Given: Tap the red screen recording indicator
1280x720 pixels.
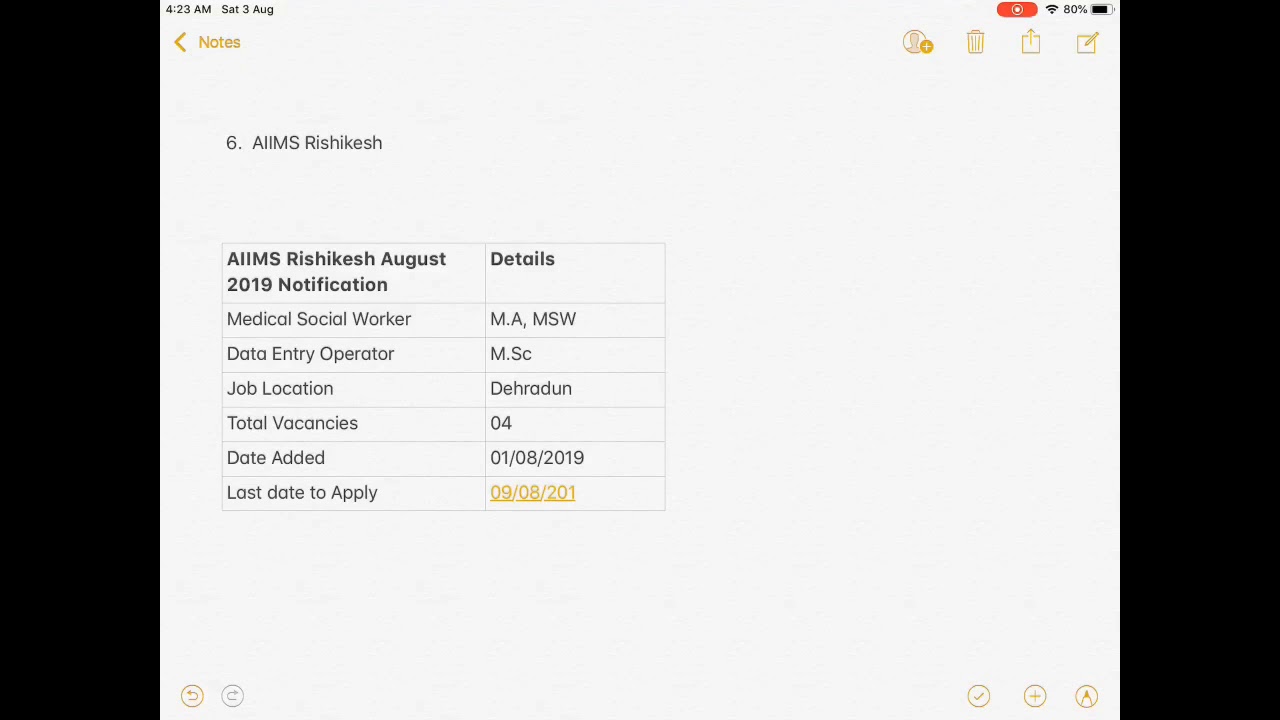Looking at the screenshot, I should pyautogui.click(x=1017, y=9).
